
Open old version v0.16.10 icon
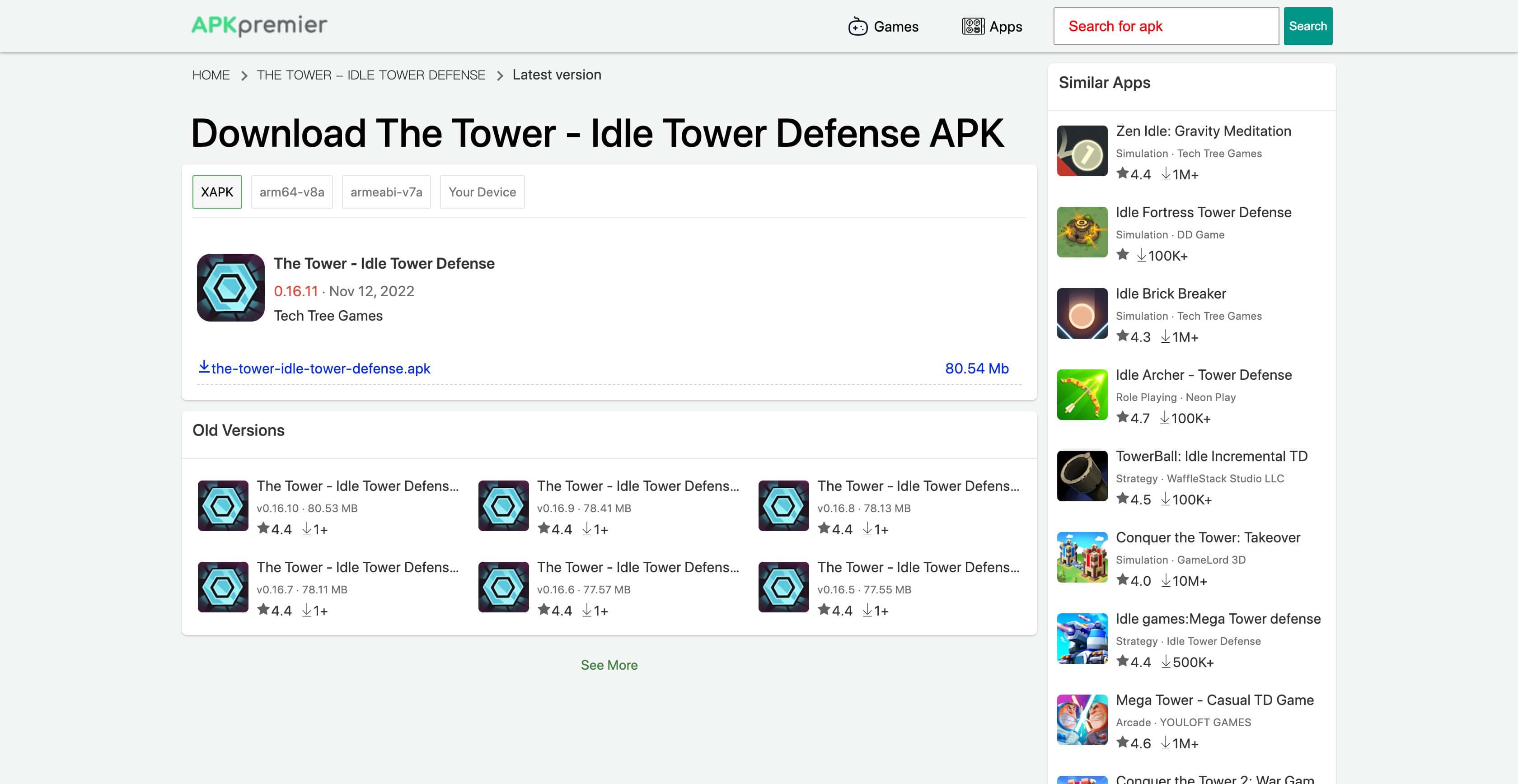click(x=223, y=506)
